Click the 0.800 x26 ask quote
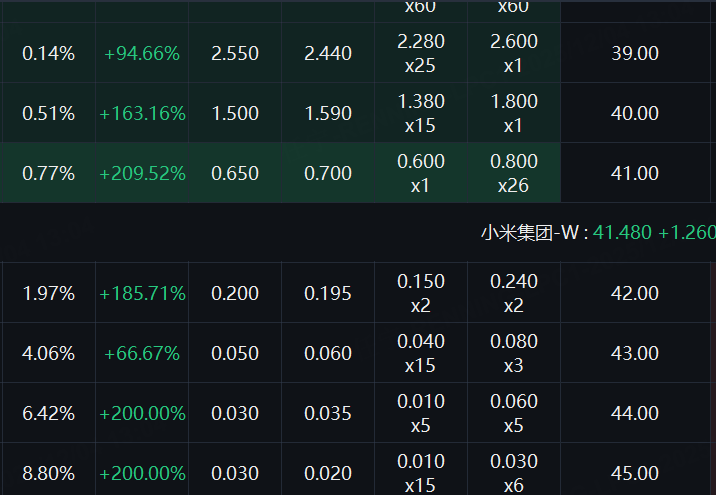This screenshot has height=495, width=716. pos(514,173)
